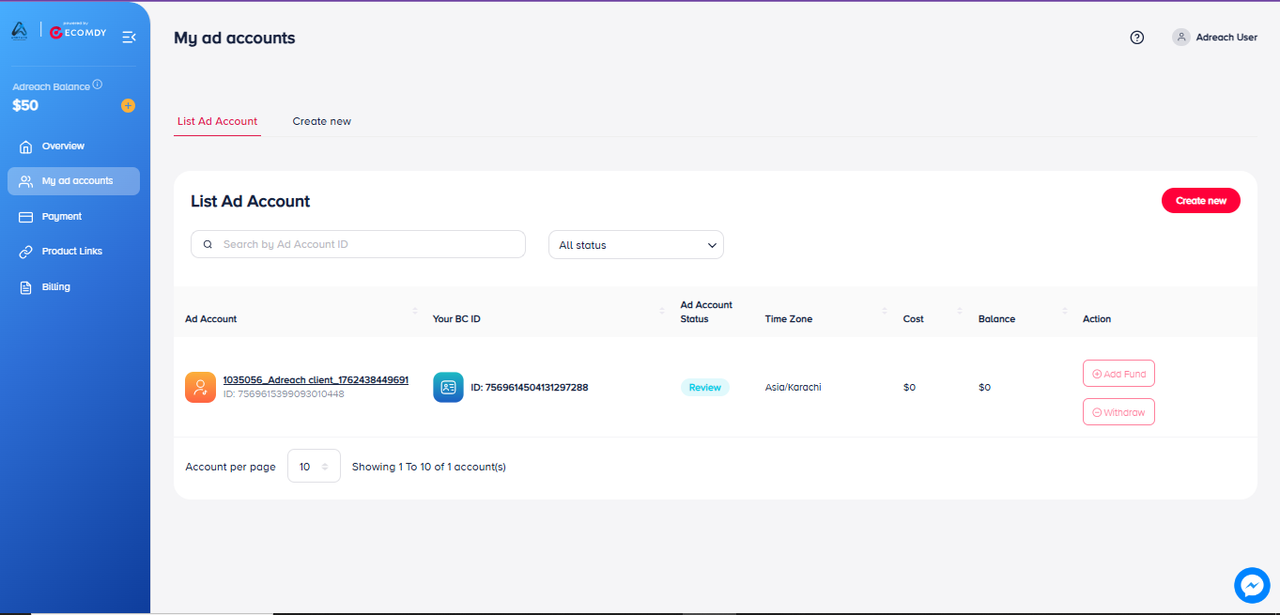The image size is (1280, 615).
Task: Switch to the Create new tab
Action: click(x=322, y=121)
